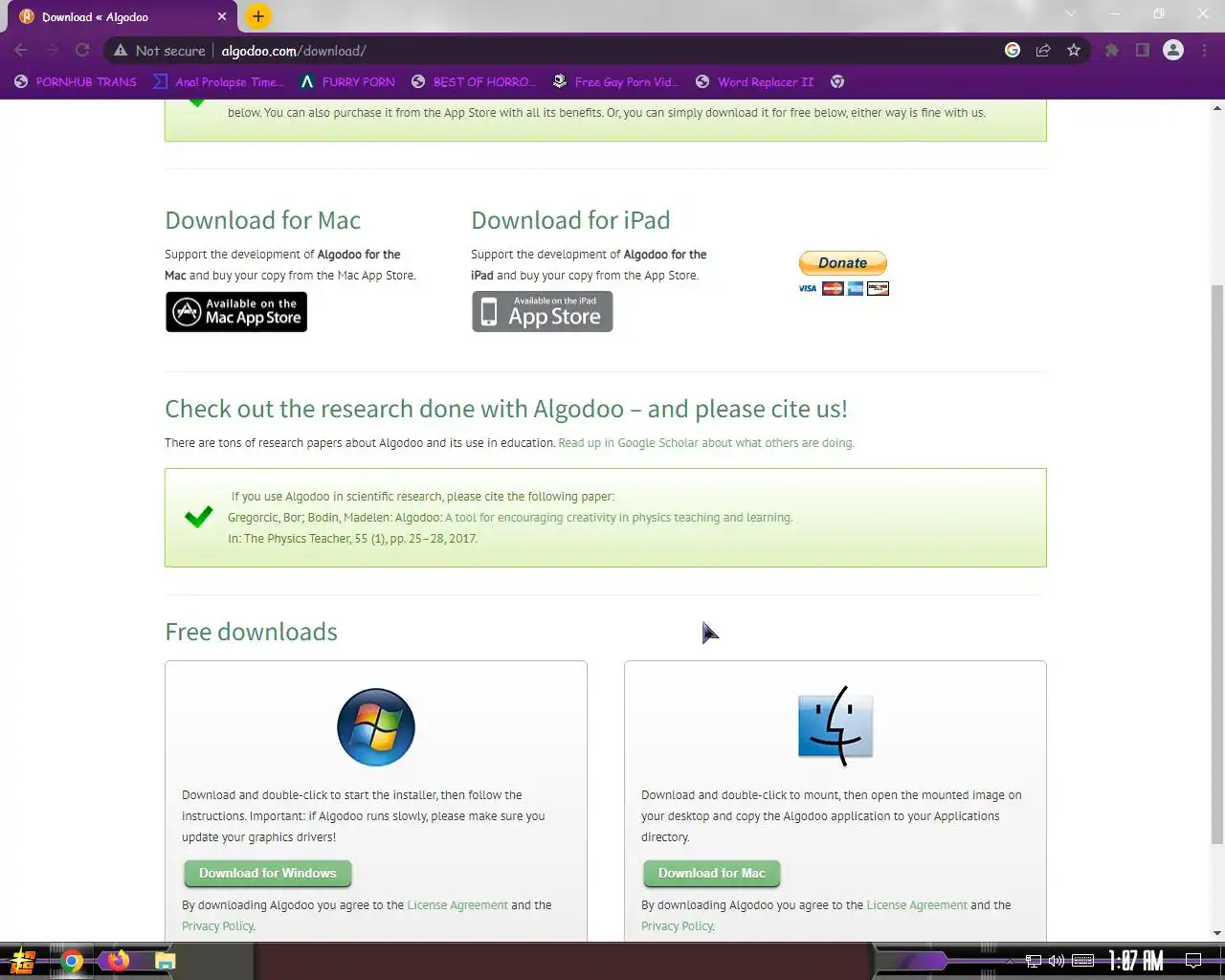Click the volume speaker tray icon
The width and height of the screenshot is (1225, 980).
[x=1057, y=961]
